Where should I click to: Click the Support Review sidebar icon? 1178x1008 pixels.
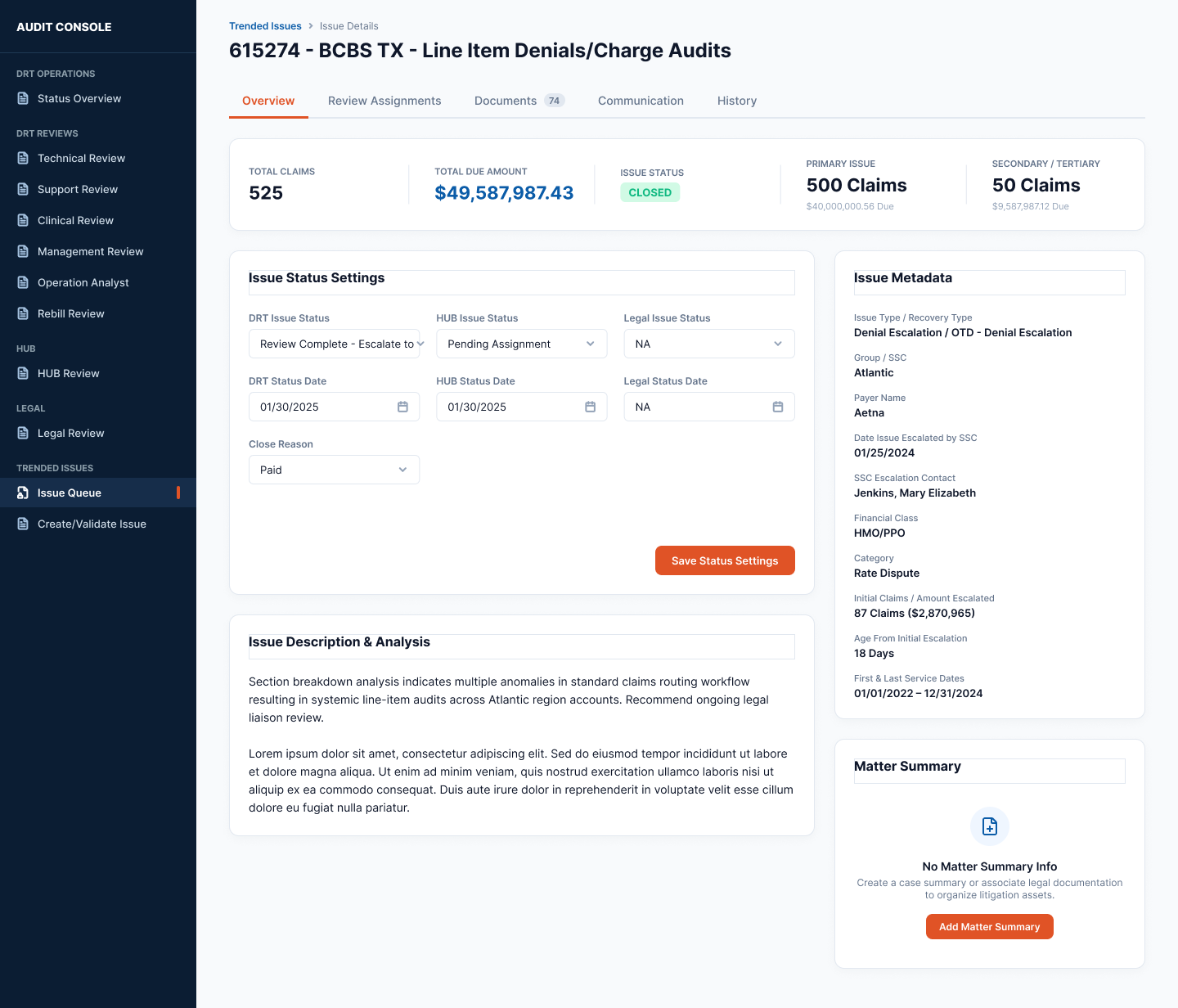pos(23,189)
